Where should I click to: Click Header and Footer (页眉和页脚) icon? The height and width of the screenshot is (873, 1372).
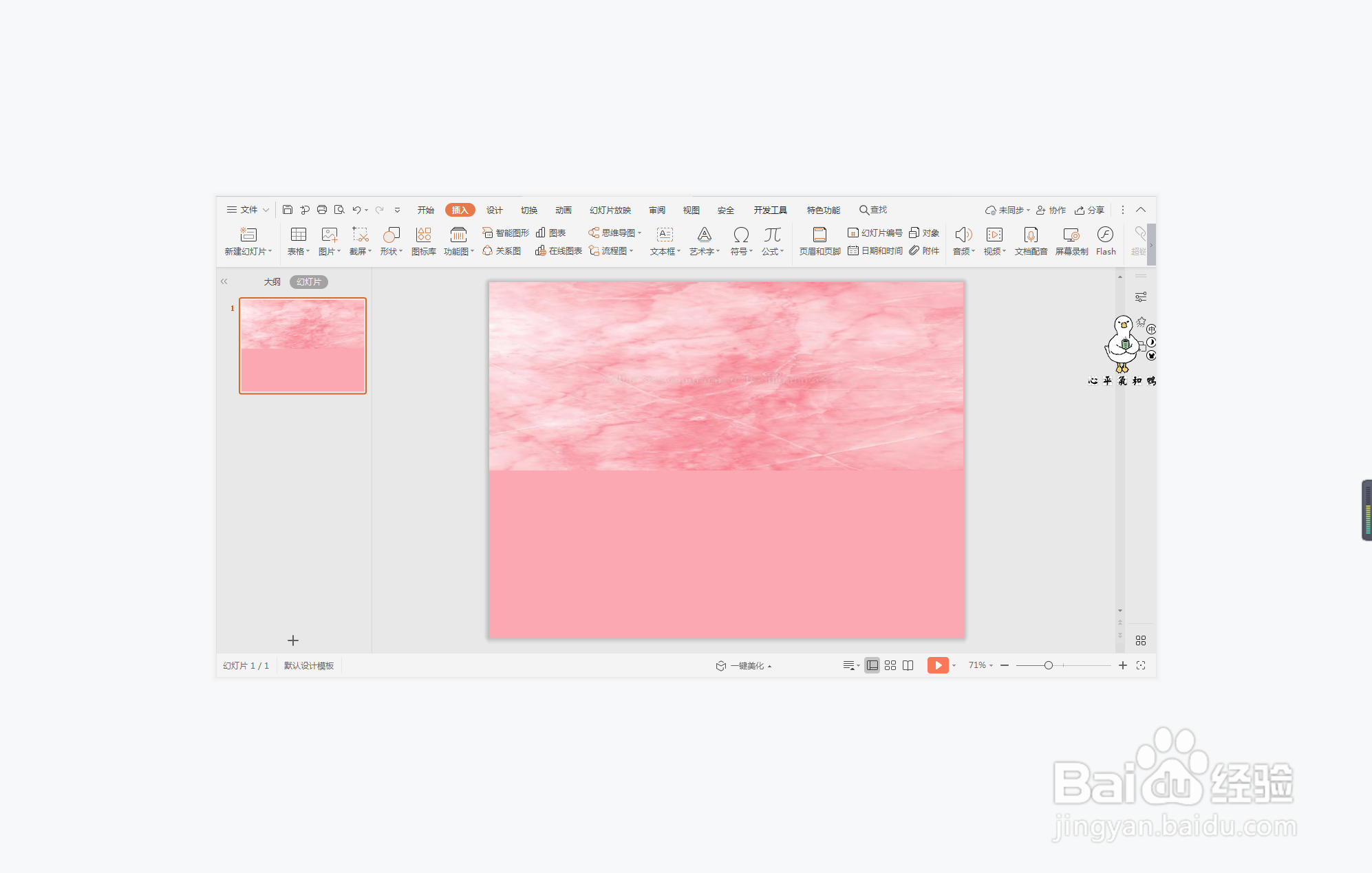pyautogui.click(x=819, y=235)
